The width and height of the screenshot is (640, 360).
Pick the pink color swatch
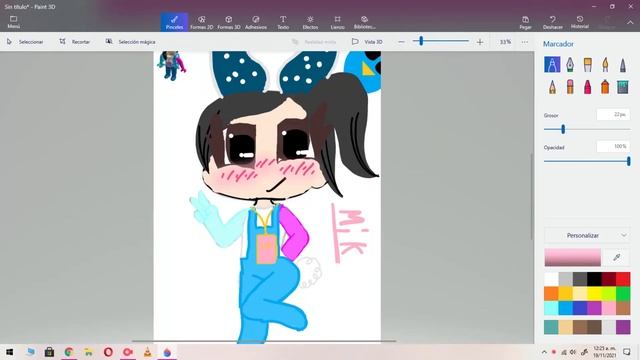tap(609, 308)
